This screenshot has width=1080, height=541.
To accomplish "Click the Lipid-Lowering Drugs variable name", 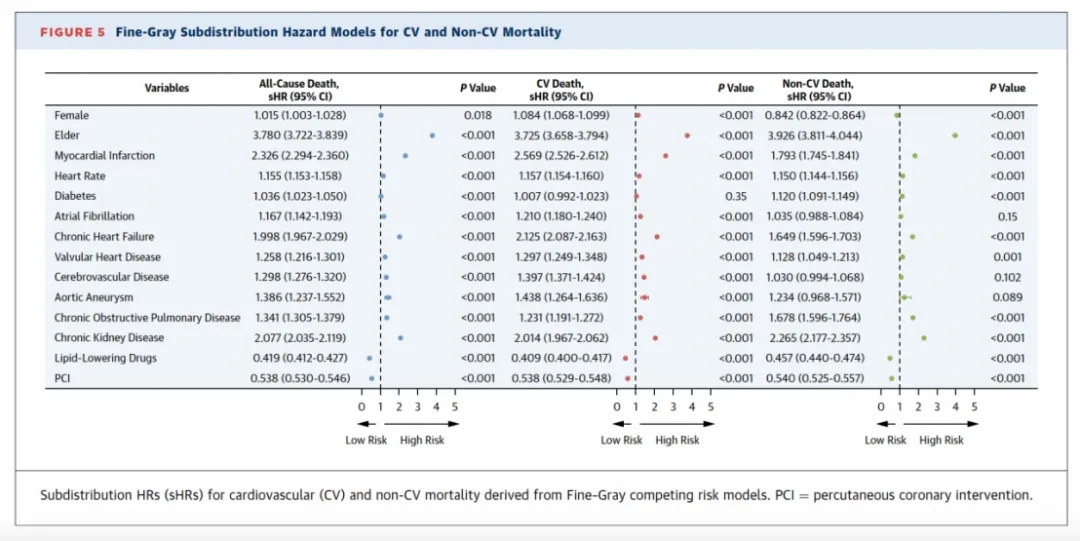I will [x=105, y=358].
